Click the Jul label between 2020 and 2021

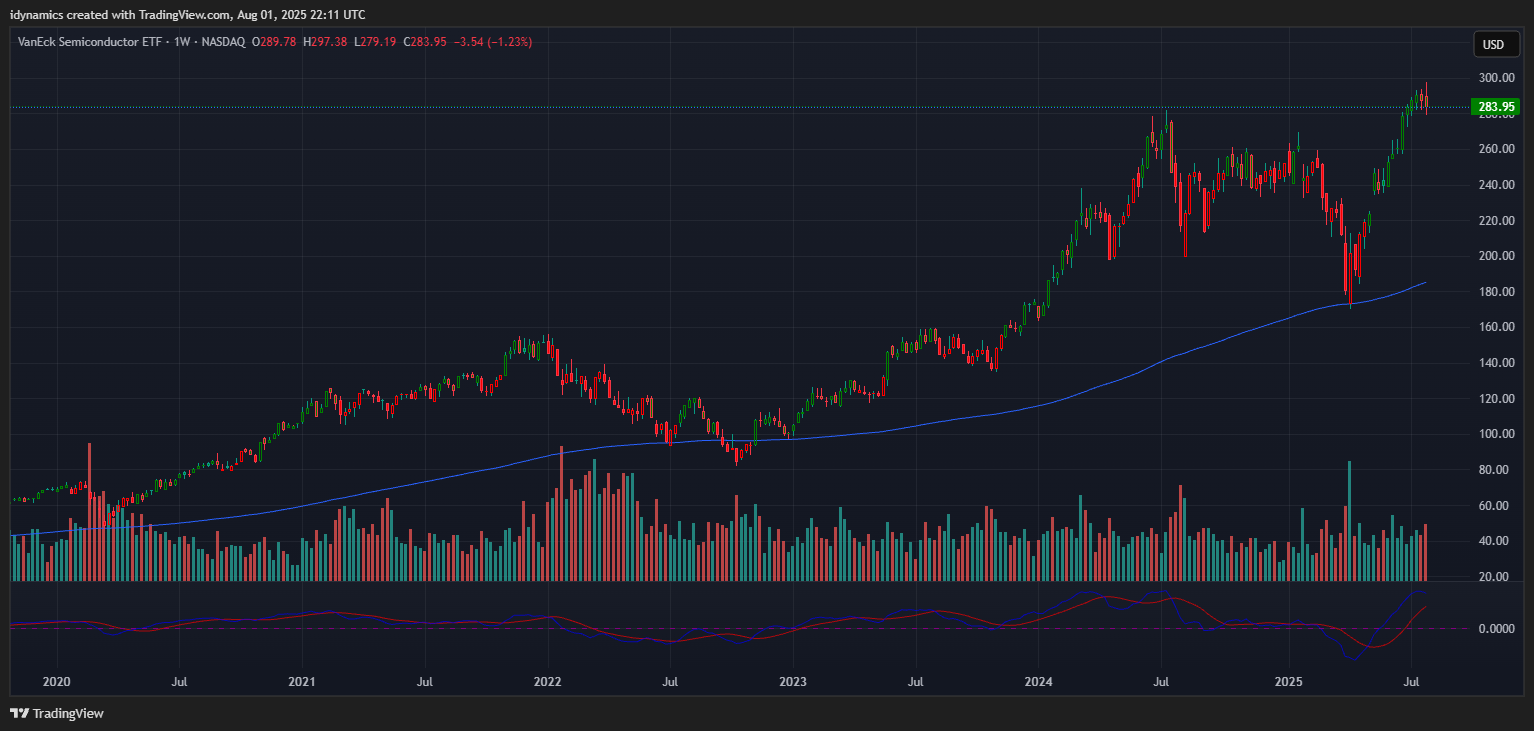(x=180, y=681)
